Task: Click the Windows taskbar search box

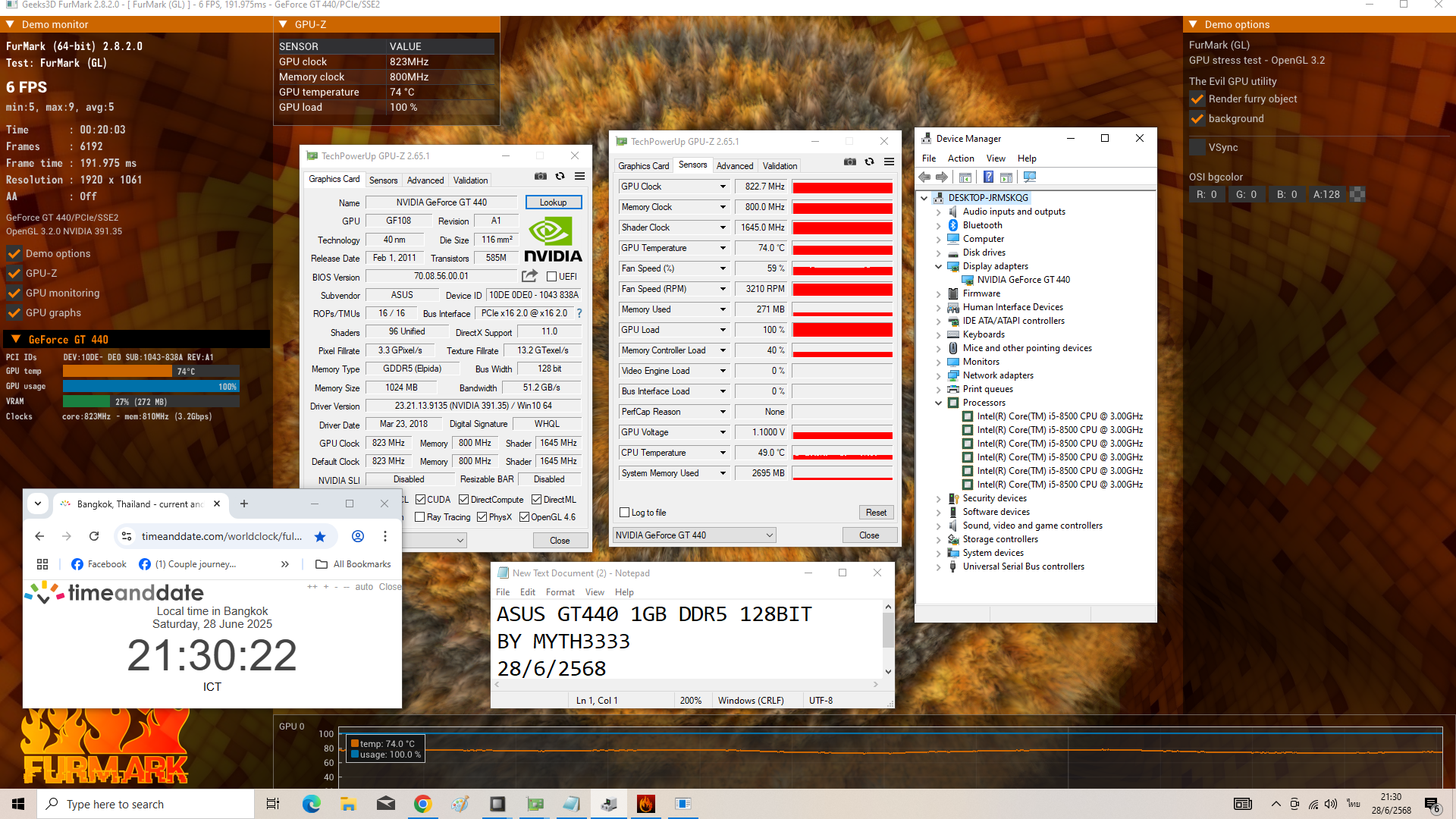Action: coord(146,804)
